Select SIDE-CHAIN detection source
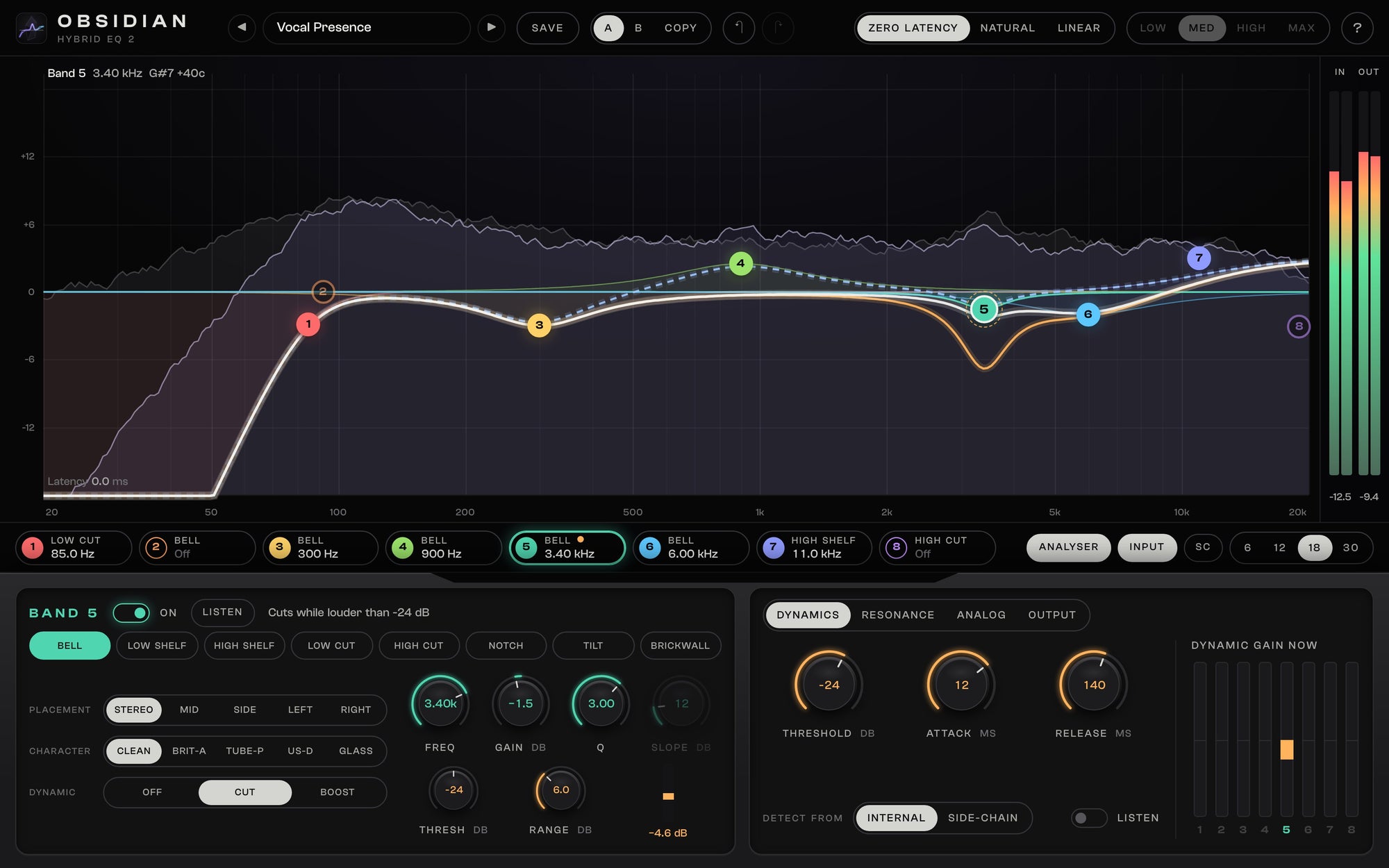 click(983, 818)
